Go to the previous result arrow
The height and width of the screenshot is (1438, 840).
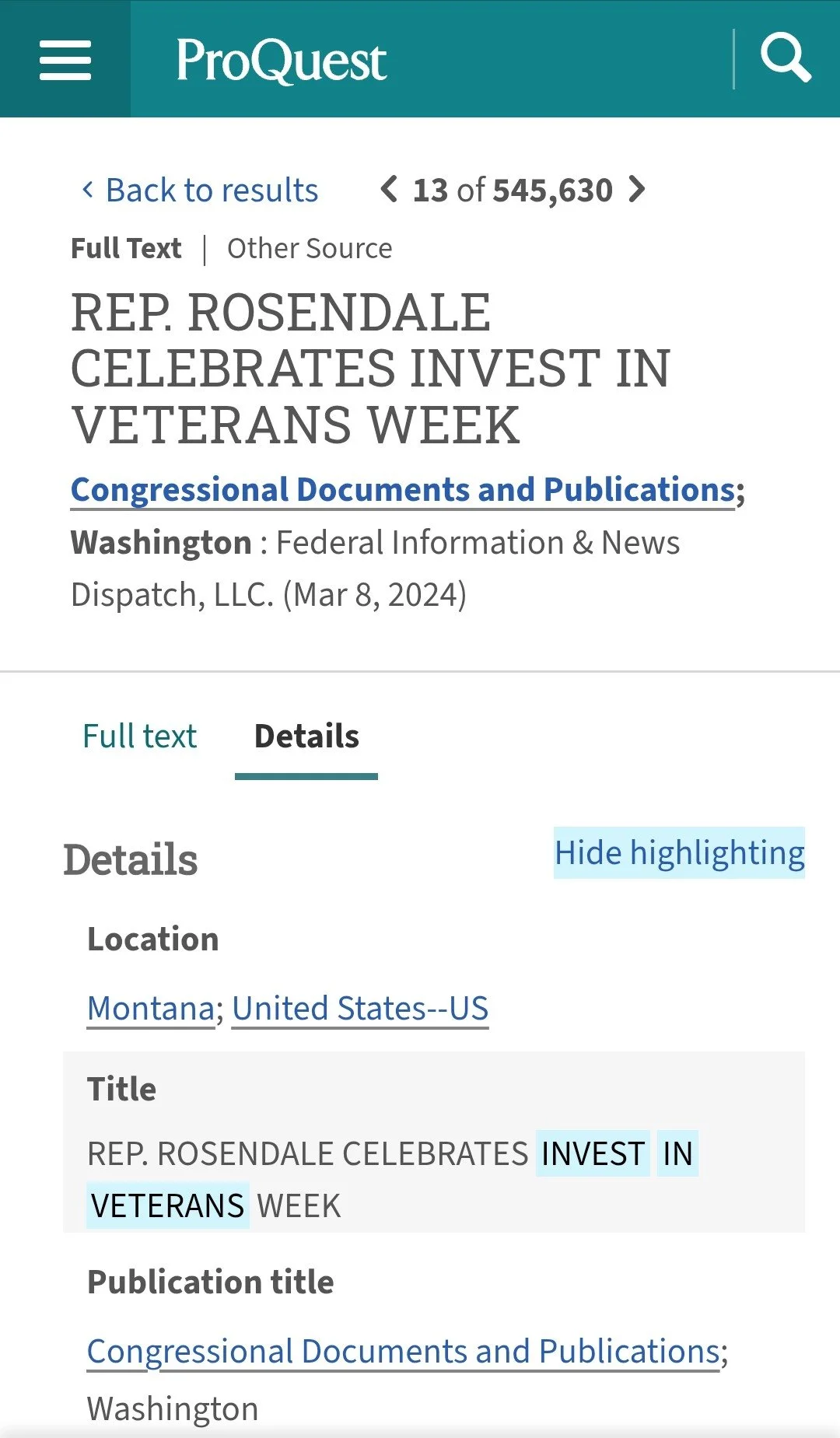point(389,189)
